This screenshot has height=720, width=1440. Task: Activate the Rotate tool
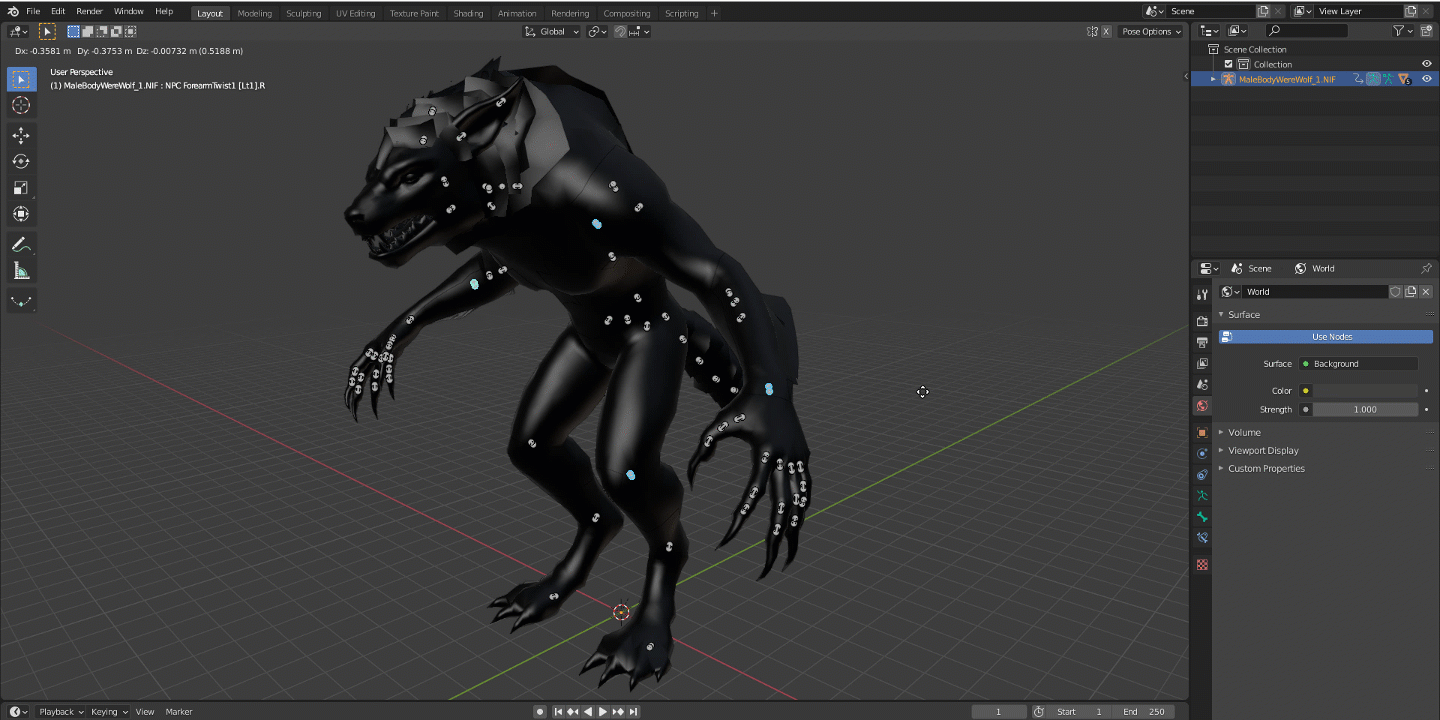tap(21, 161)
